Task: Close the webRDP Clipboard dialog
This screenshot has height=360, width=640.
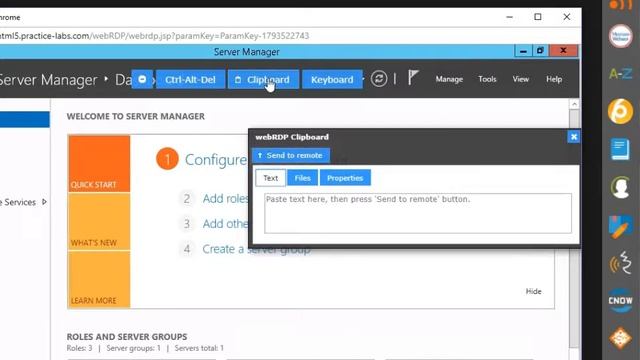Action: tap(573, 137)
